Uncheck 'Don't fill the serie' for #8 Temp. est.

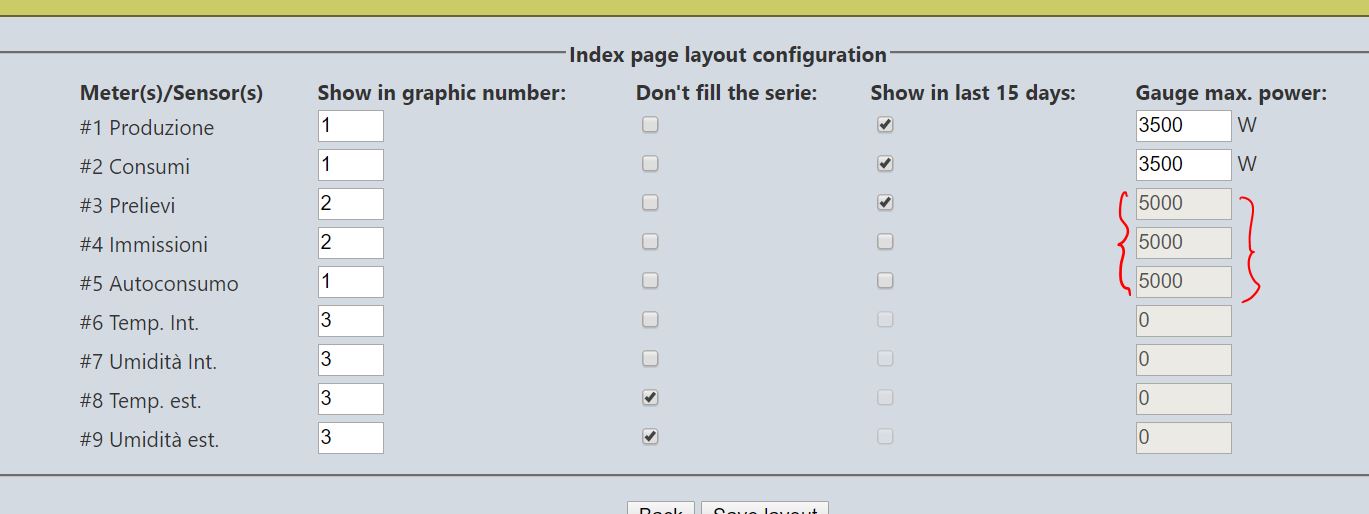(x=650, y=398)
